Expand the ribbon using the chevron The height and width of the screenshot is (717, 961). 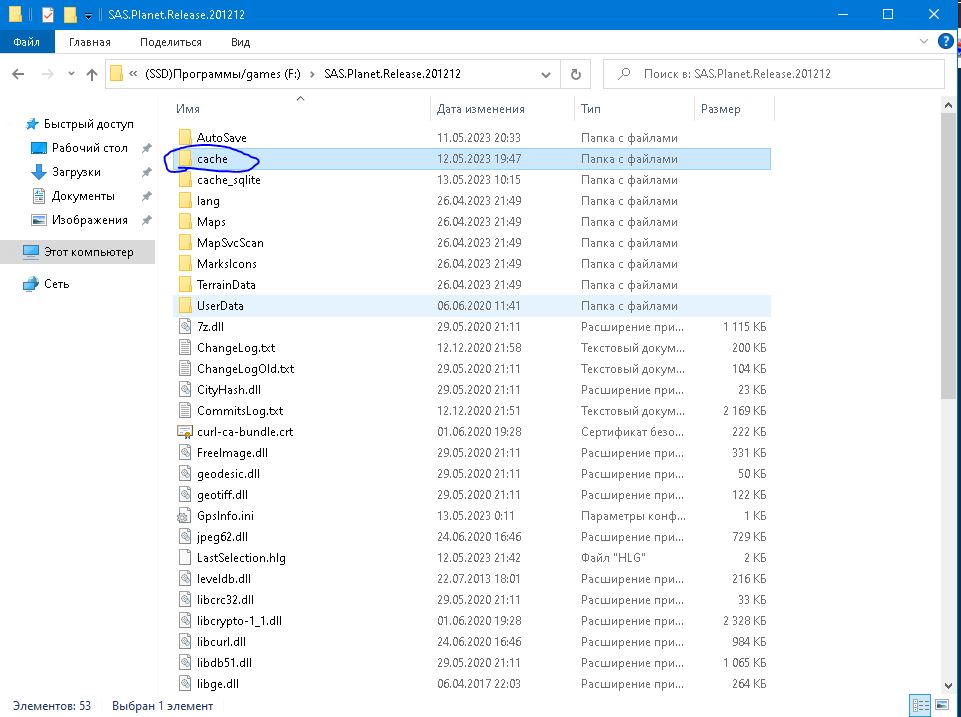923,42
